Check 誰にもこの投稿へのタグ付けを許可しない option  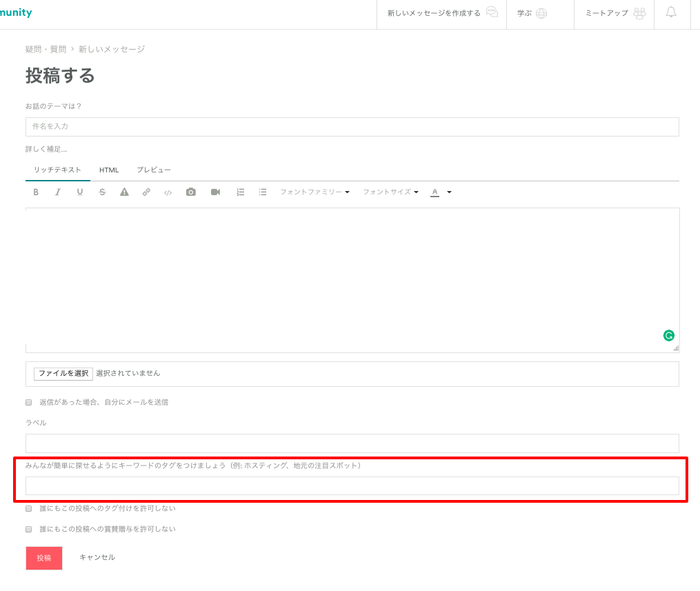[29, 508]
